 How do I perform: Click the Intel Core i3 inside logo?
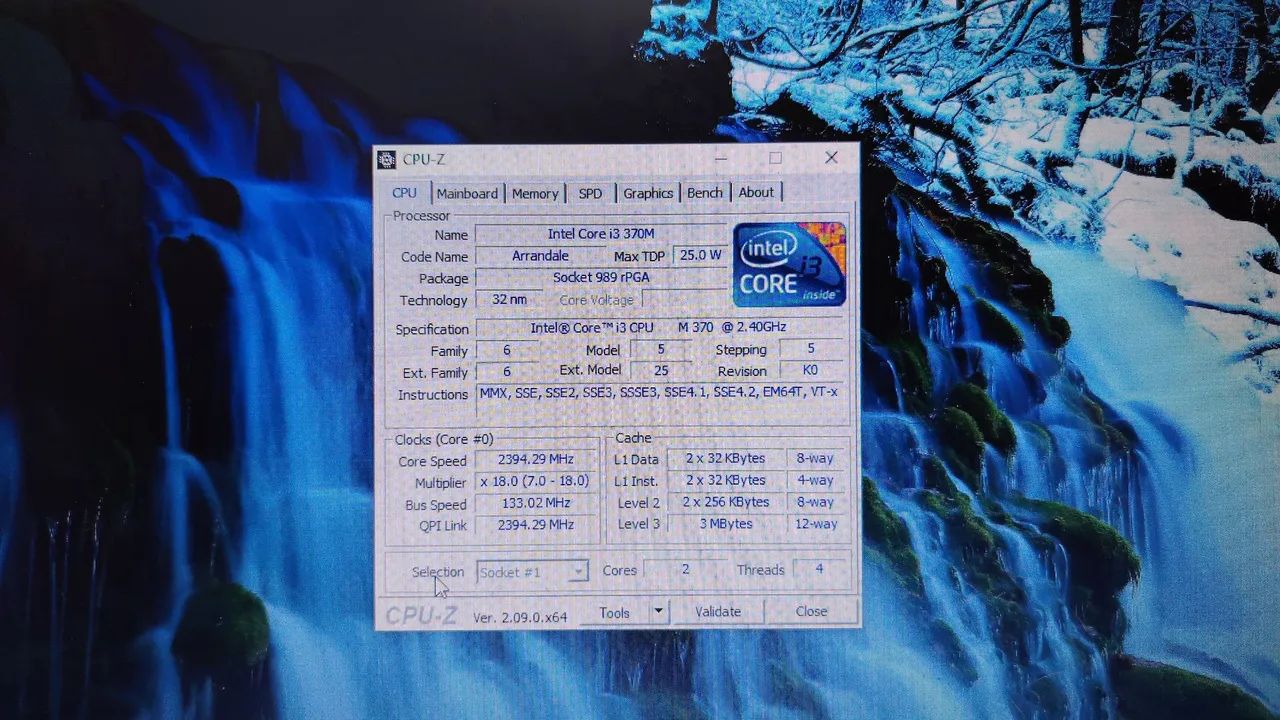789,264
